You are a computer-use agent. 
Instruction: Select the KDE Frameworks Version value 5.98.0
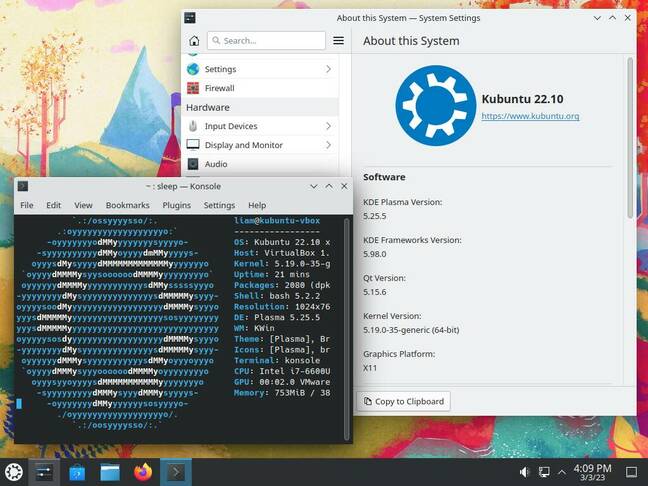tap(374, 254)
